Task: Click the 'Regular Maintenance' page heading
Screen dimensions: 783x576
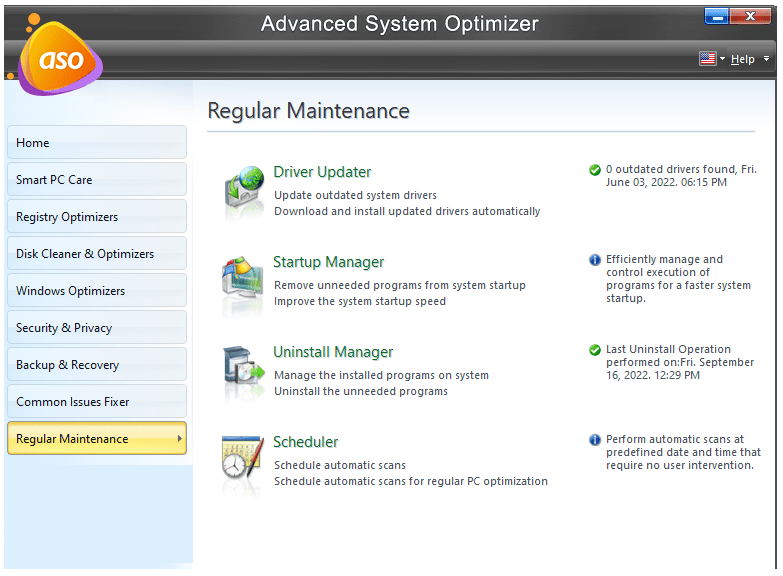Action: (308, 111)
